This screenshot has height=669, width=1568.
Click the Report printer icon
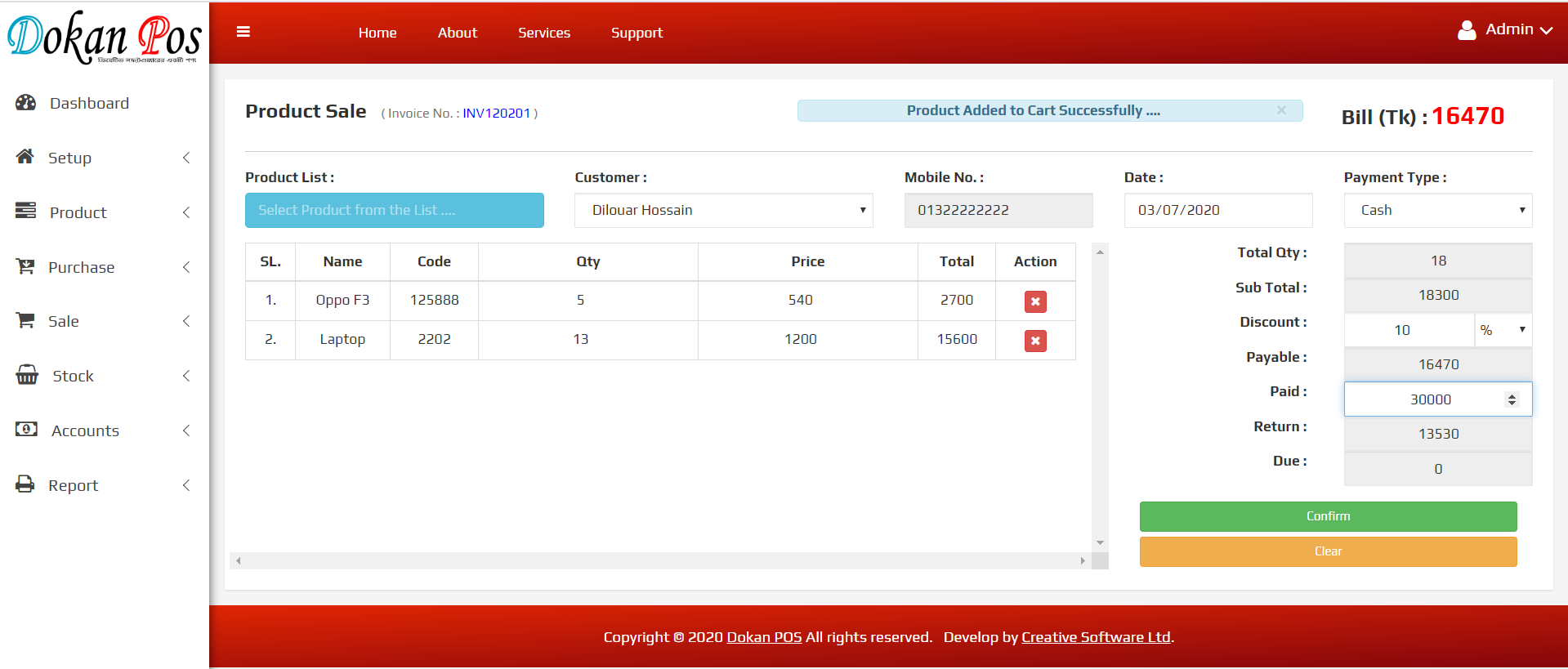coord(26,484)
